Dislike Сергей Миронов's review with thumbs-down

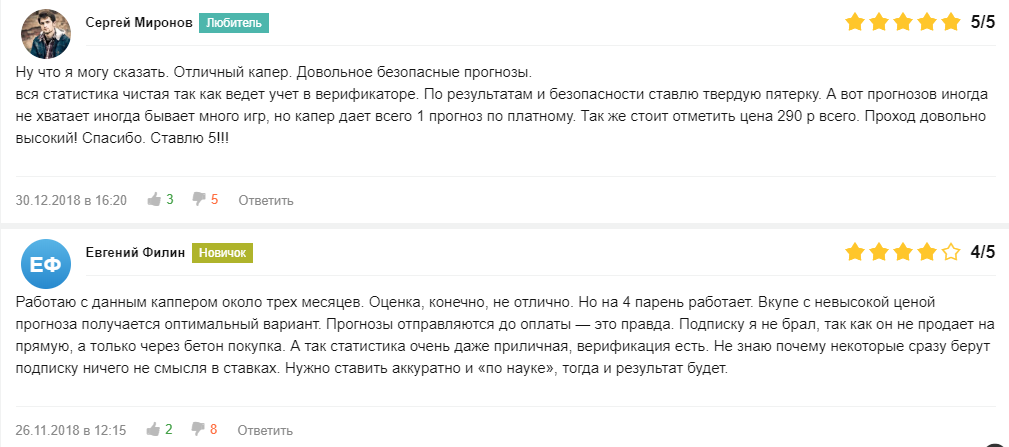click(x=198, y=200)
